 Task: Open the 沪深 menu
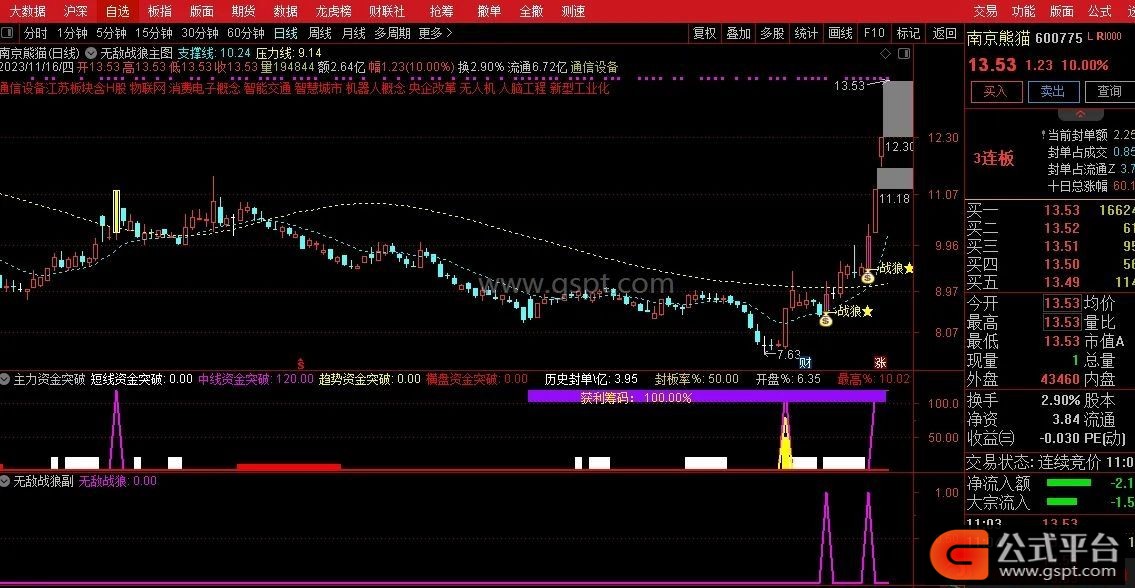[75, 11]
